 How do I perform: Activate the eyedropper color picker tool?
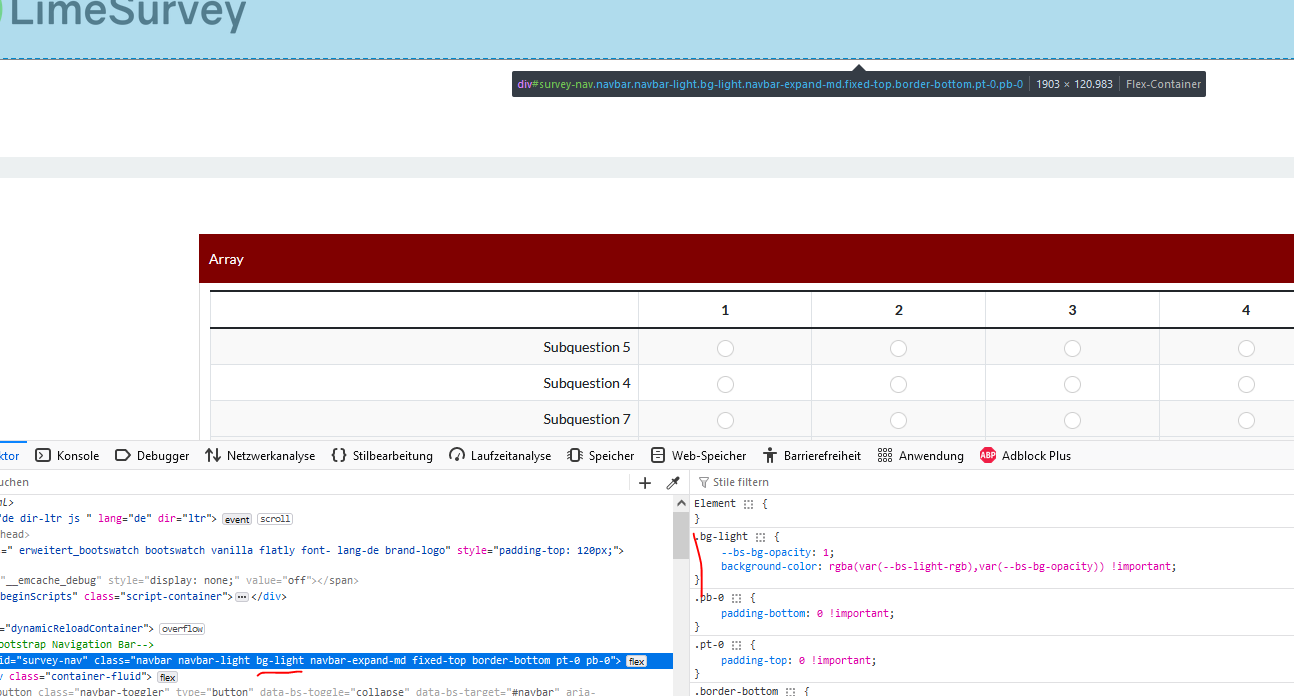pyautogui.click(x=673, y=483)
